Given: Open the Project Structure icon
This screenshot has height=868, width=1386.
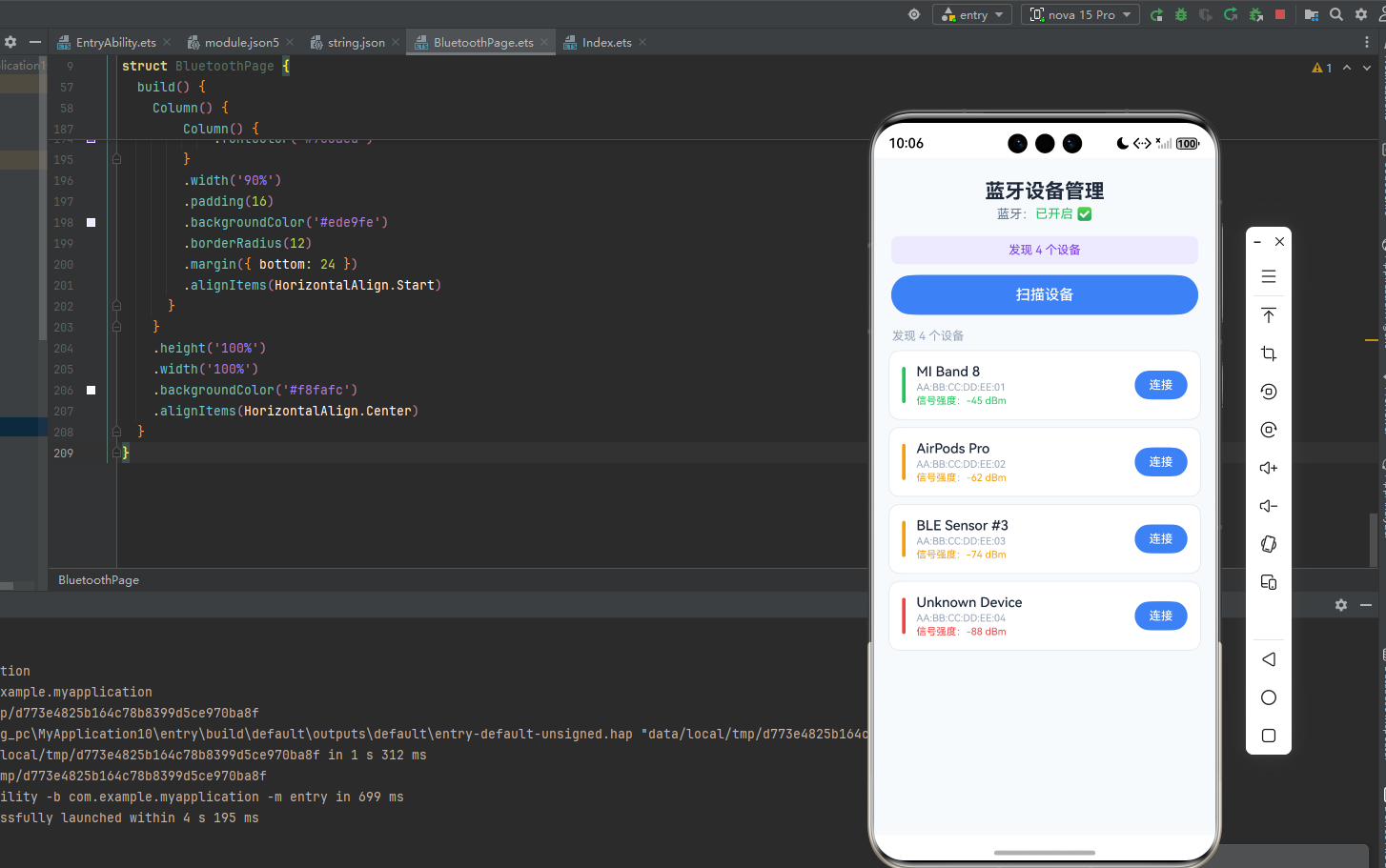Looking at the screenshot, I should pos(1312,14).
